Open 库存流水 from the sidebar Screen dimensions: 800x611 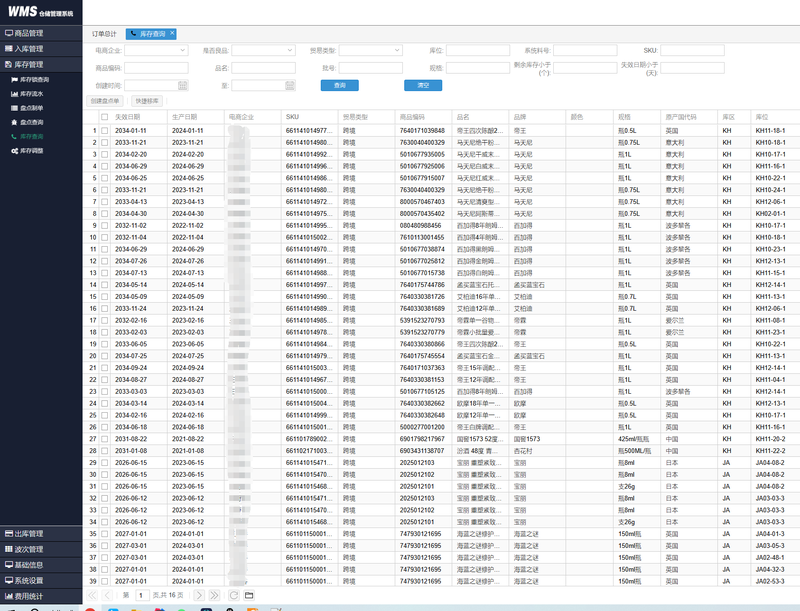[x=31, y=94]
